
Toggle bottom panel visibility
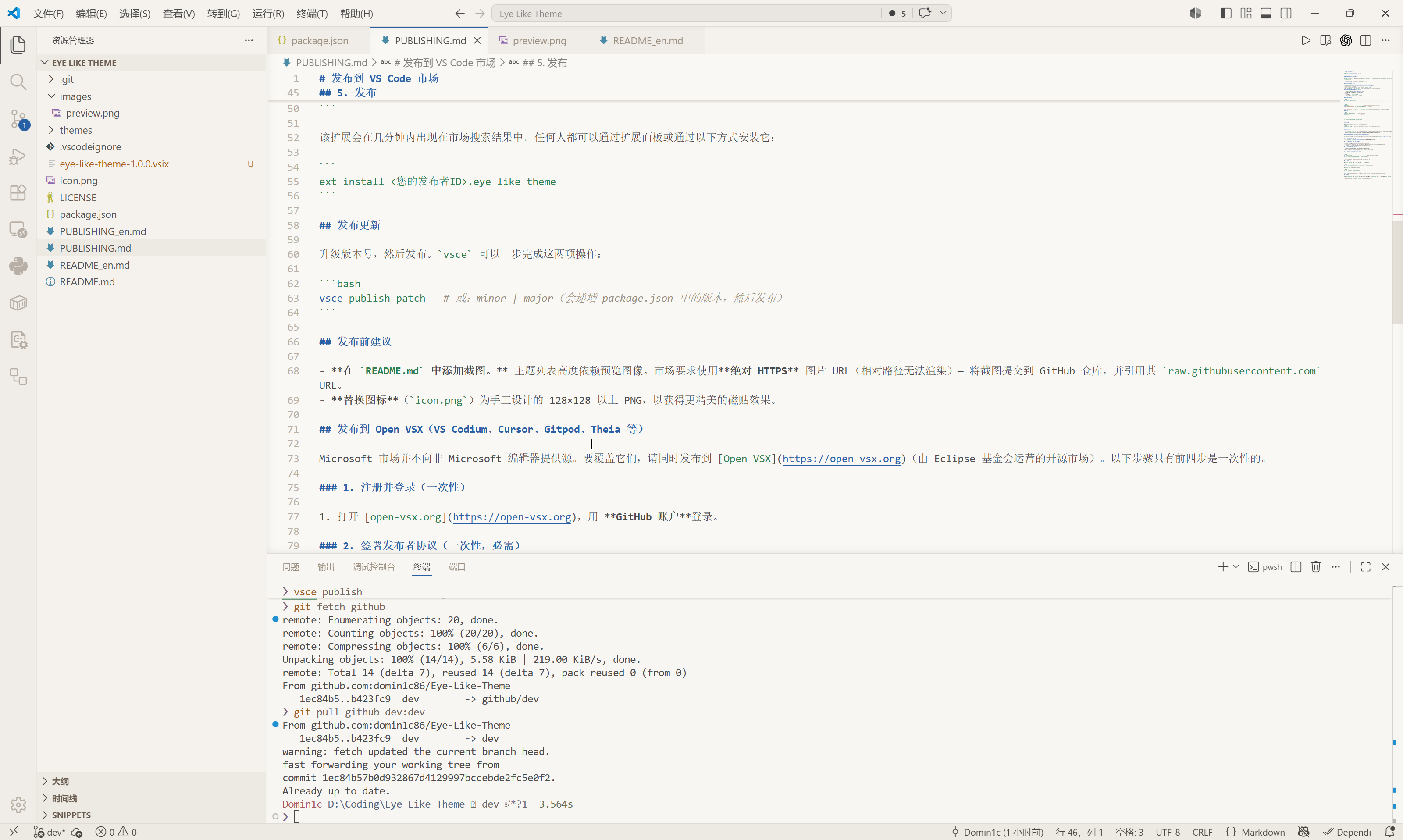1266,13
